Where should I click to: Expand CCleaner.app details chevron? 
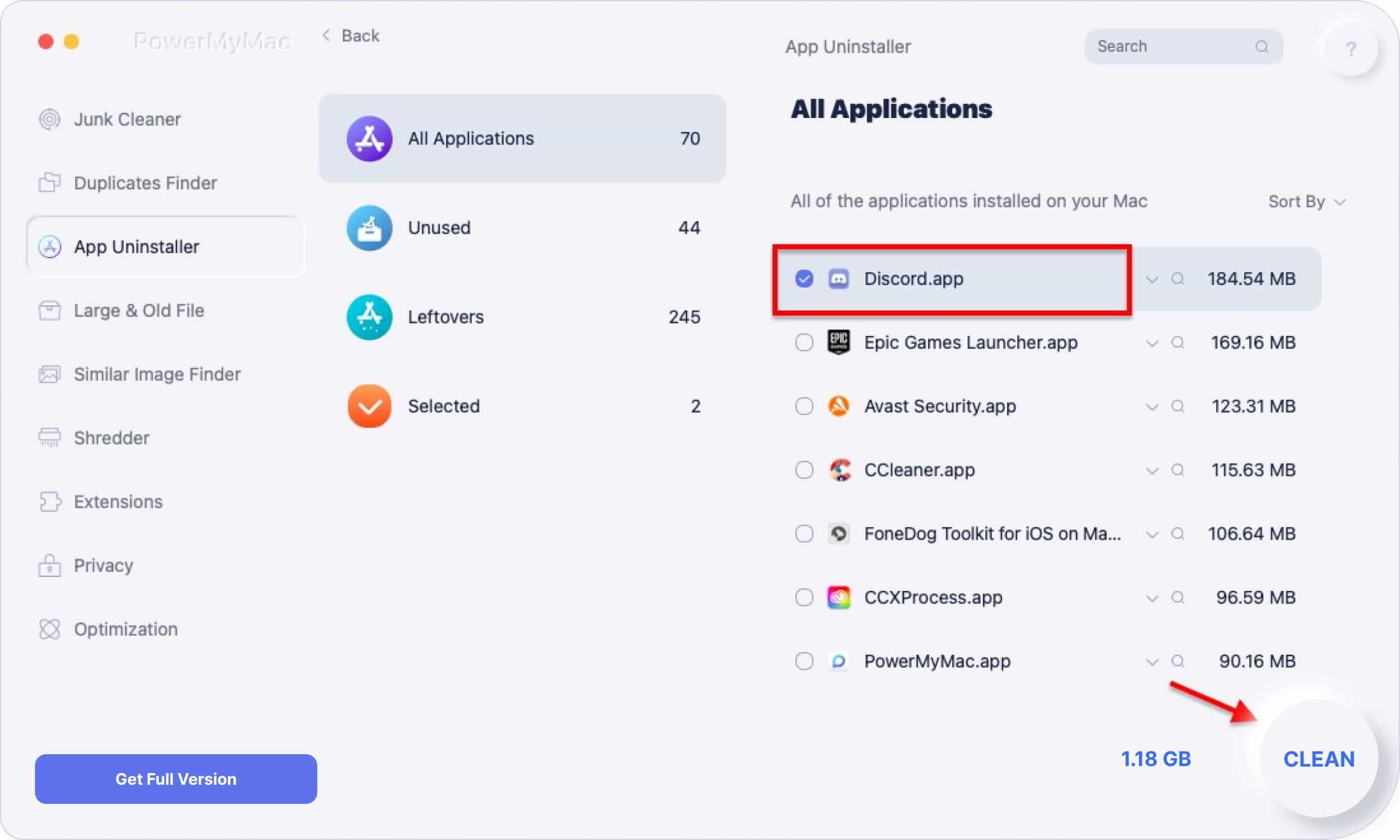[1152, 470]
